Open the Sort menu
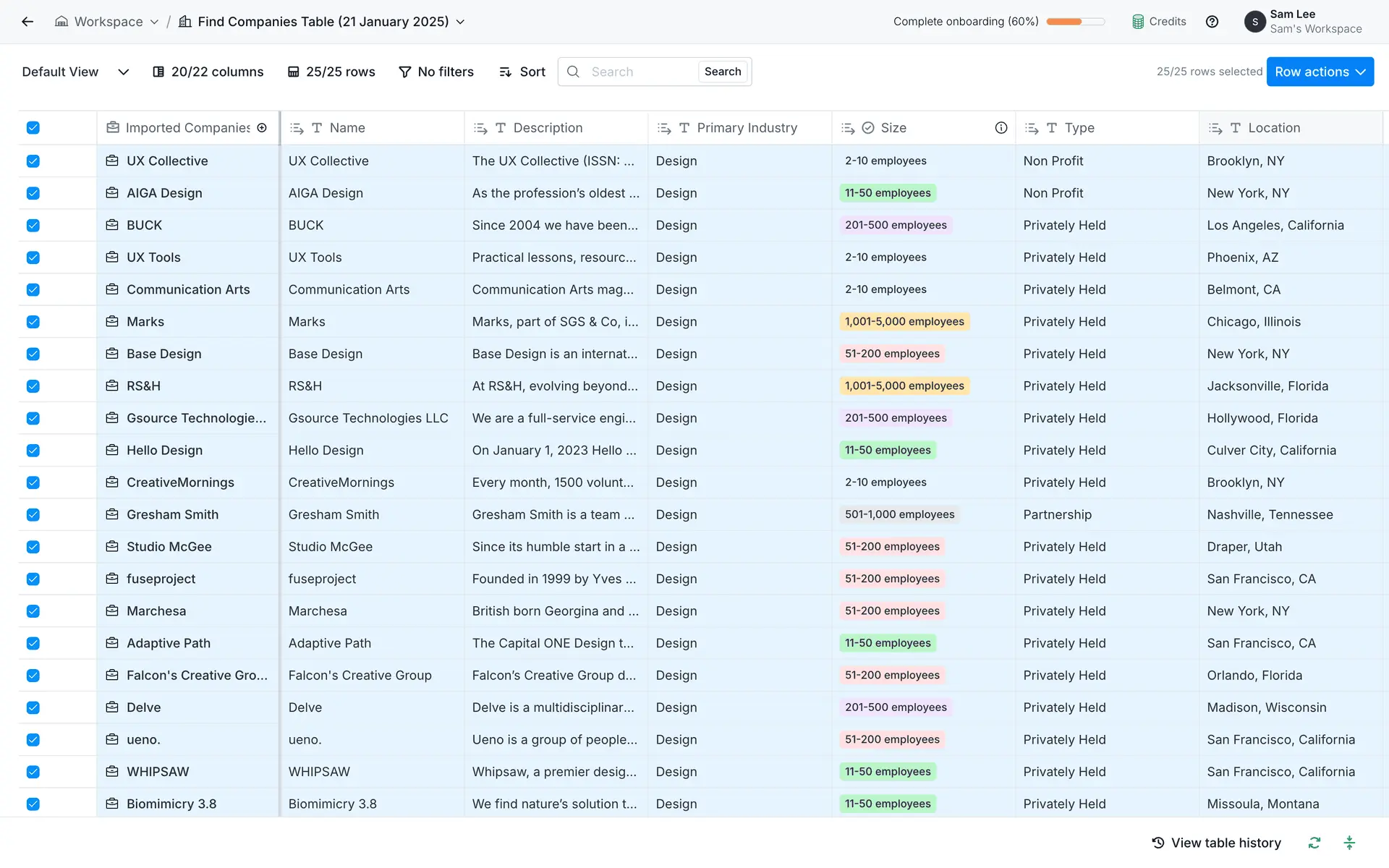This screenshot has height=868, width=1389. click(x=522, y=72)
